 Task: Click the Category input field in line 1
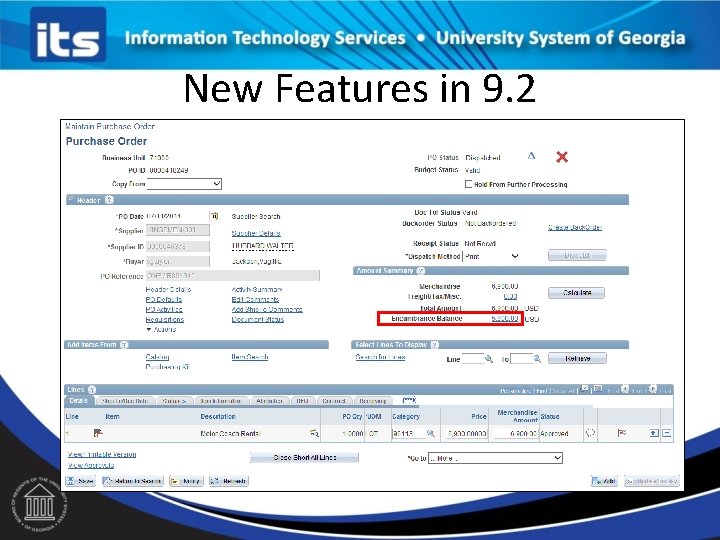point(409,433)
